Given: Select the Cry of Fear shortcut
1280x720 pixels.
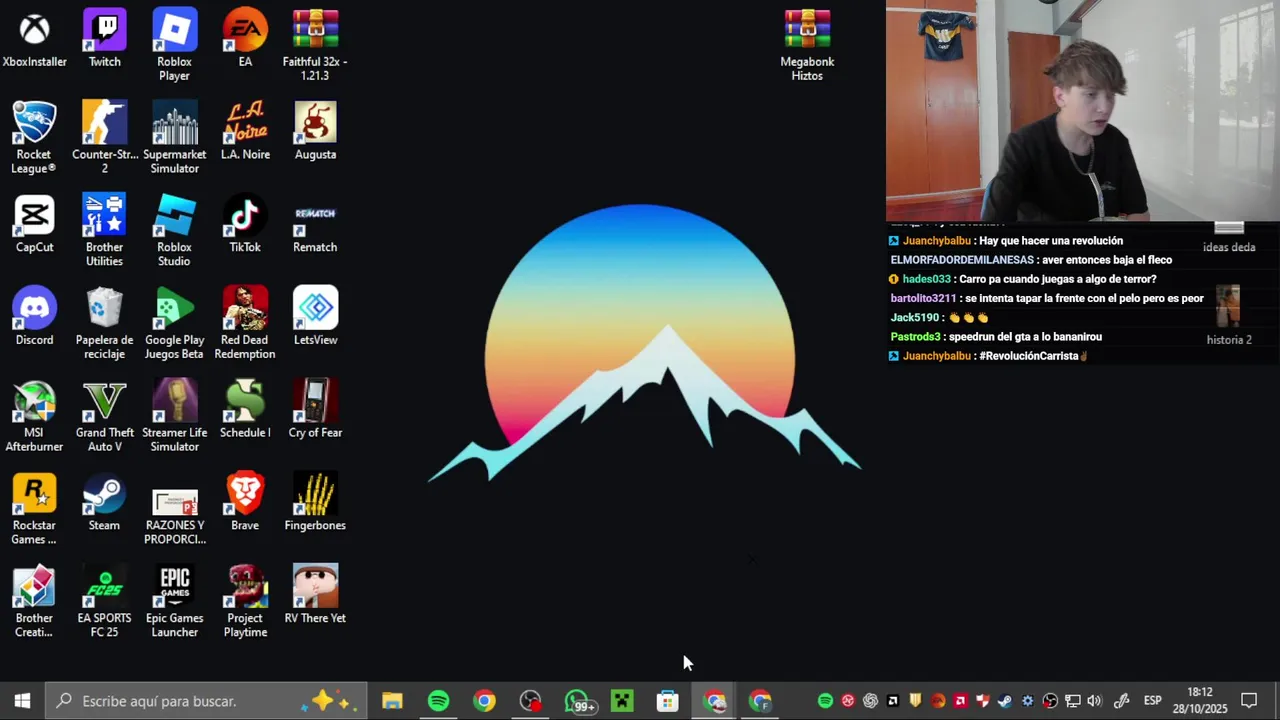Looking at the screenshot, I should pyautogui.click(x=315, y=410).
